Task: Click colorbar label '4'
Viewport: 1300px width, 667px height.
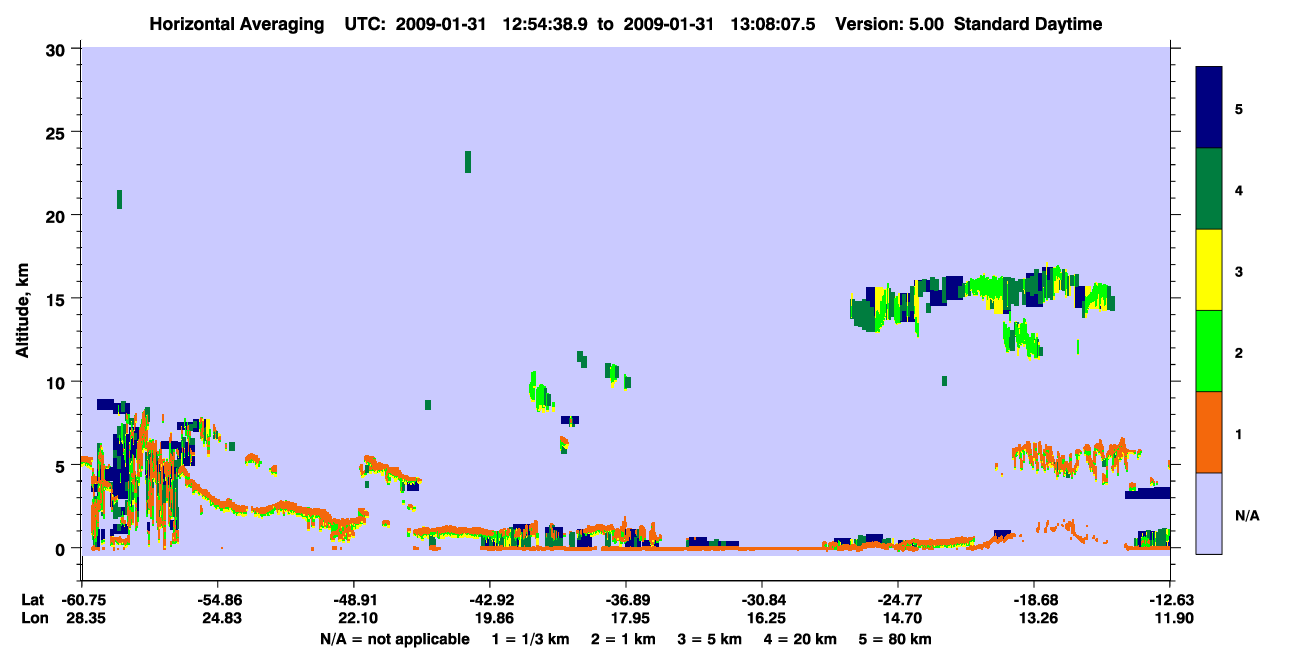Action: pyautogui.click(x=1239, y=190)
